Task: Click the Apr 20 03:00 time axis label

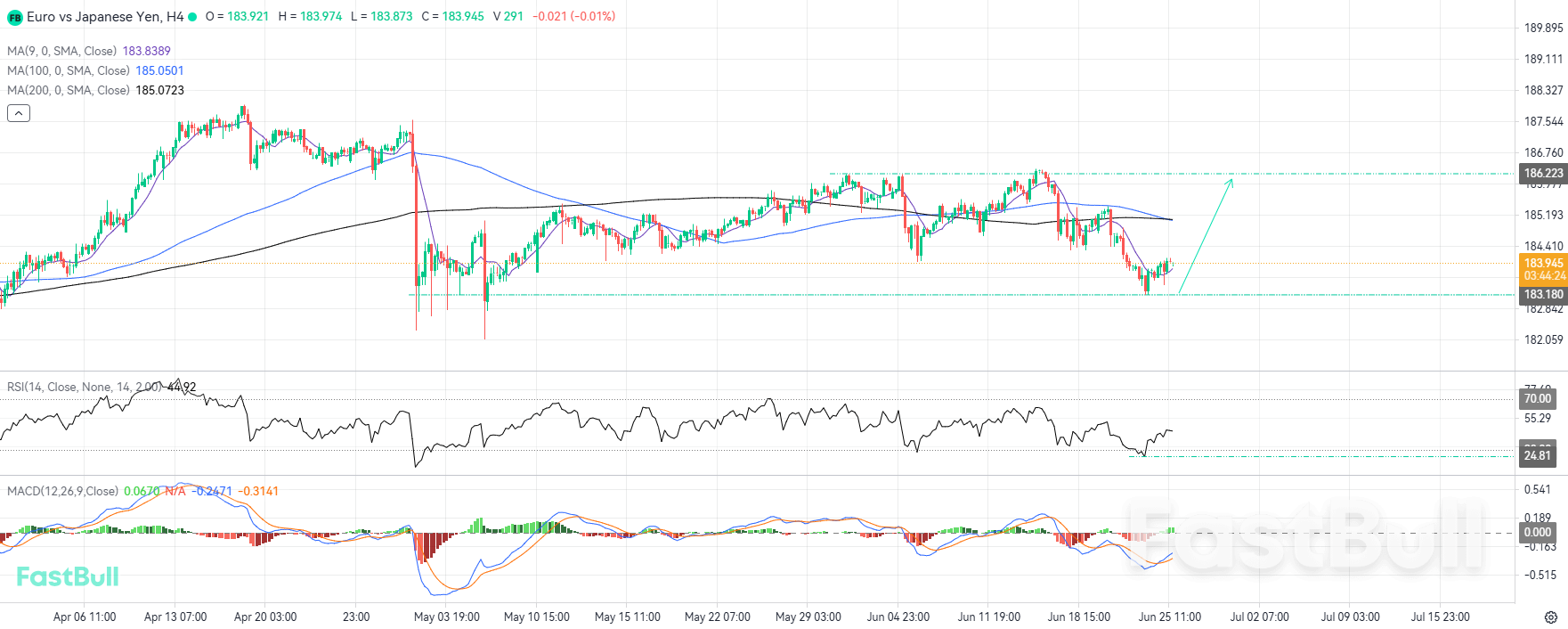Action: [265, 617]
